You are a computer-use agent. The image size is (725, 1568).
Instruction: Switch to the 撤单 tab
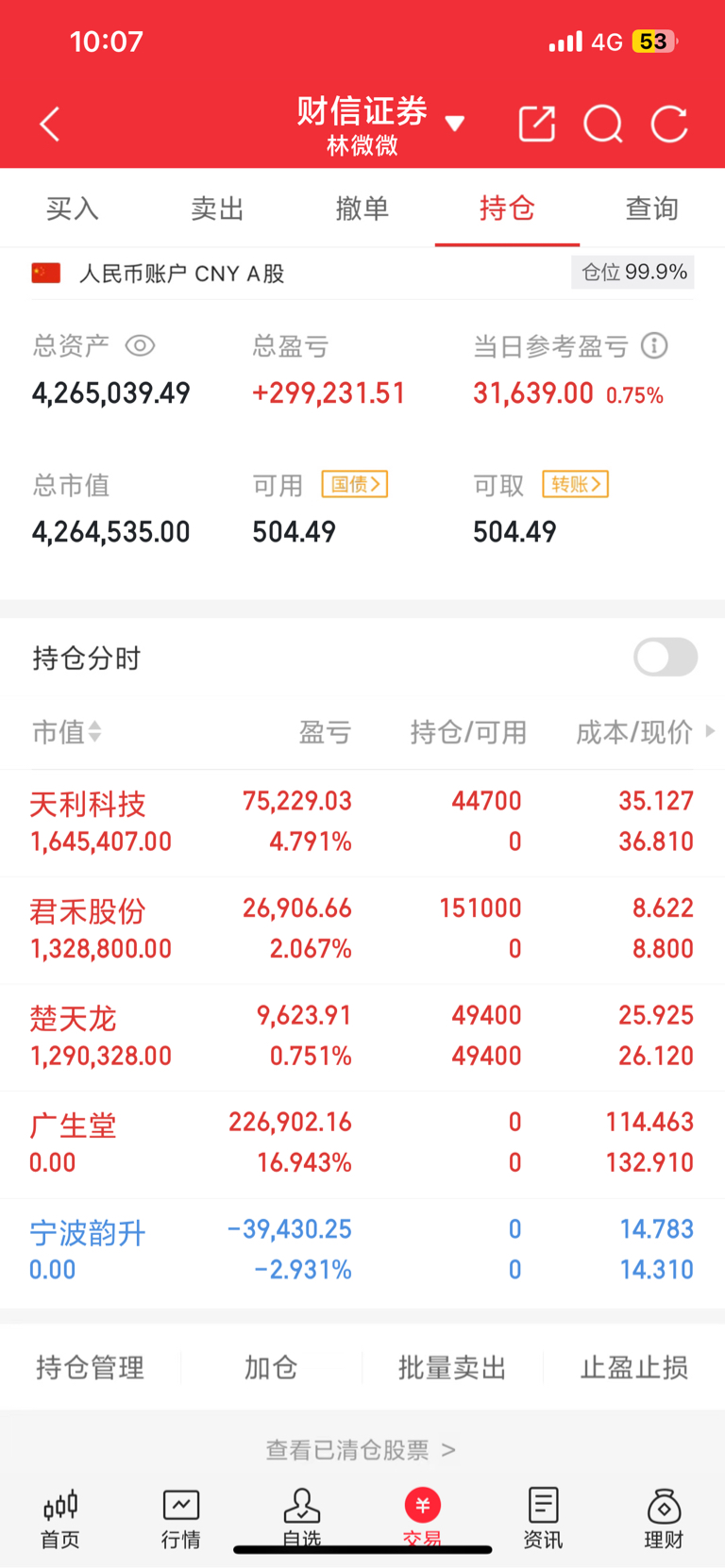pos(362,209)
